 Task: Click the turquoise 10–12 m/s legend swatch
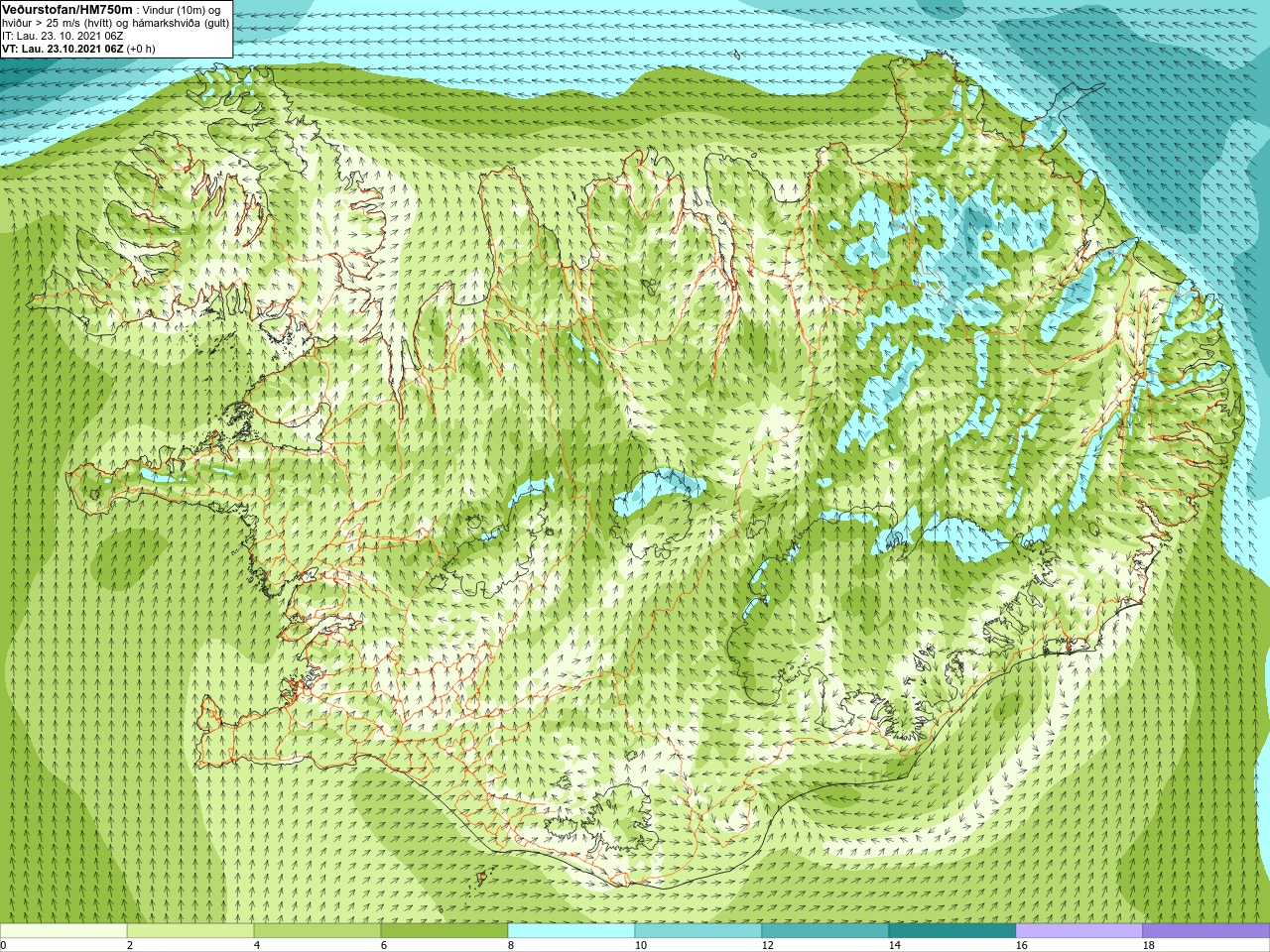pos(698,931)
